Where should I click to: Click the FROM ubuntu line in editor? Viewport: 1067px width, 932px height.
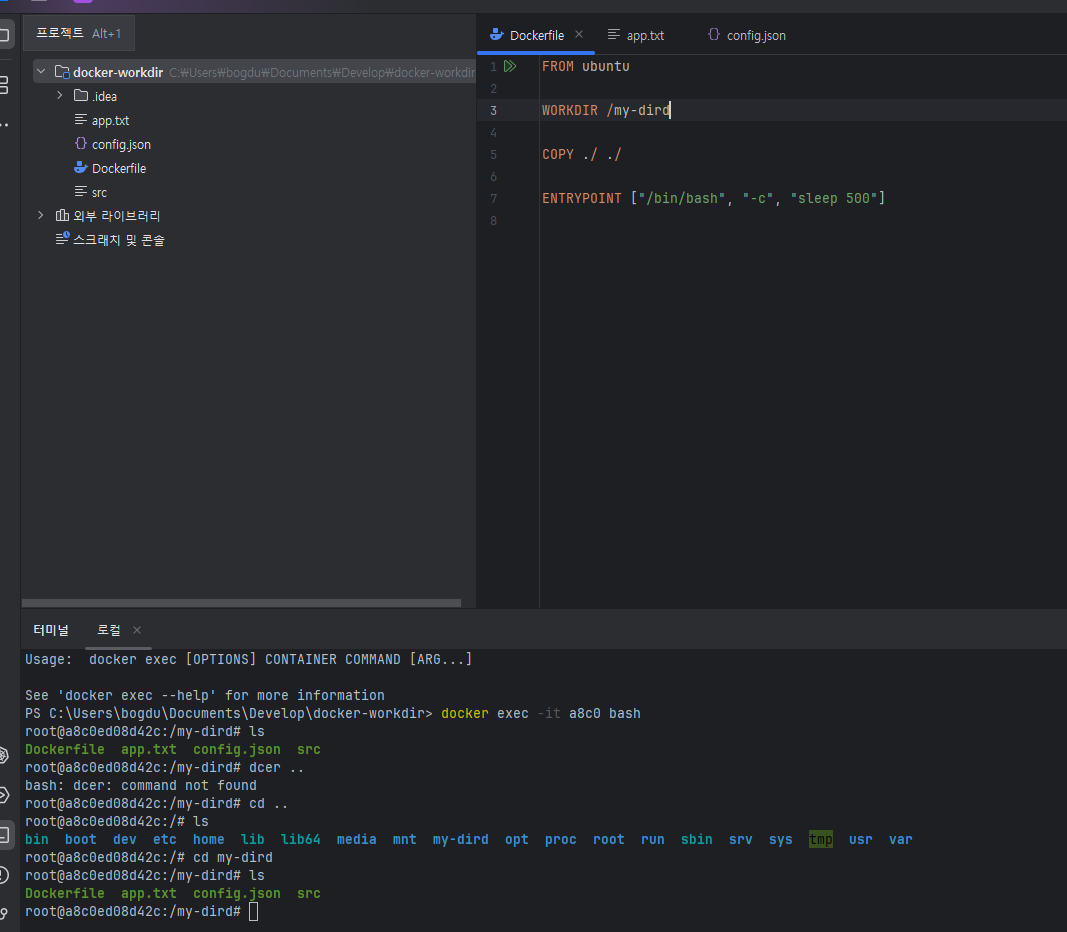click(x=585, y=66)
